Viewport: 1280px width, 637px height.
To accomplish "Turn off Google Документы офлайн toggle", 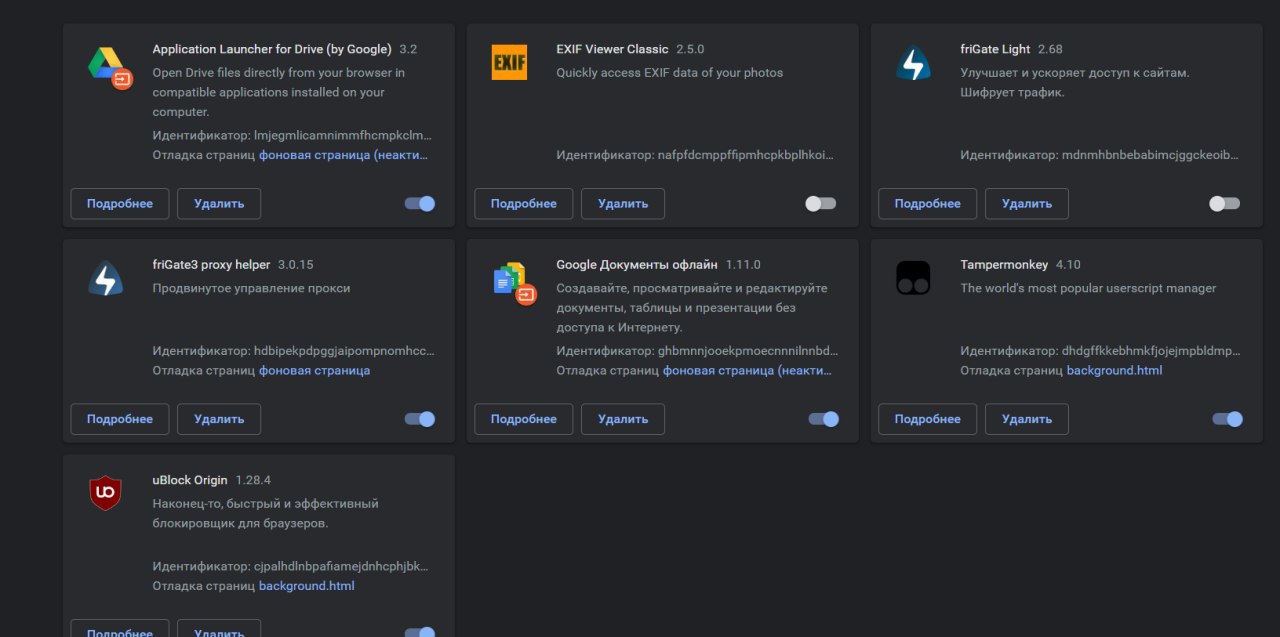I will click(824, 419).
